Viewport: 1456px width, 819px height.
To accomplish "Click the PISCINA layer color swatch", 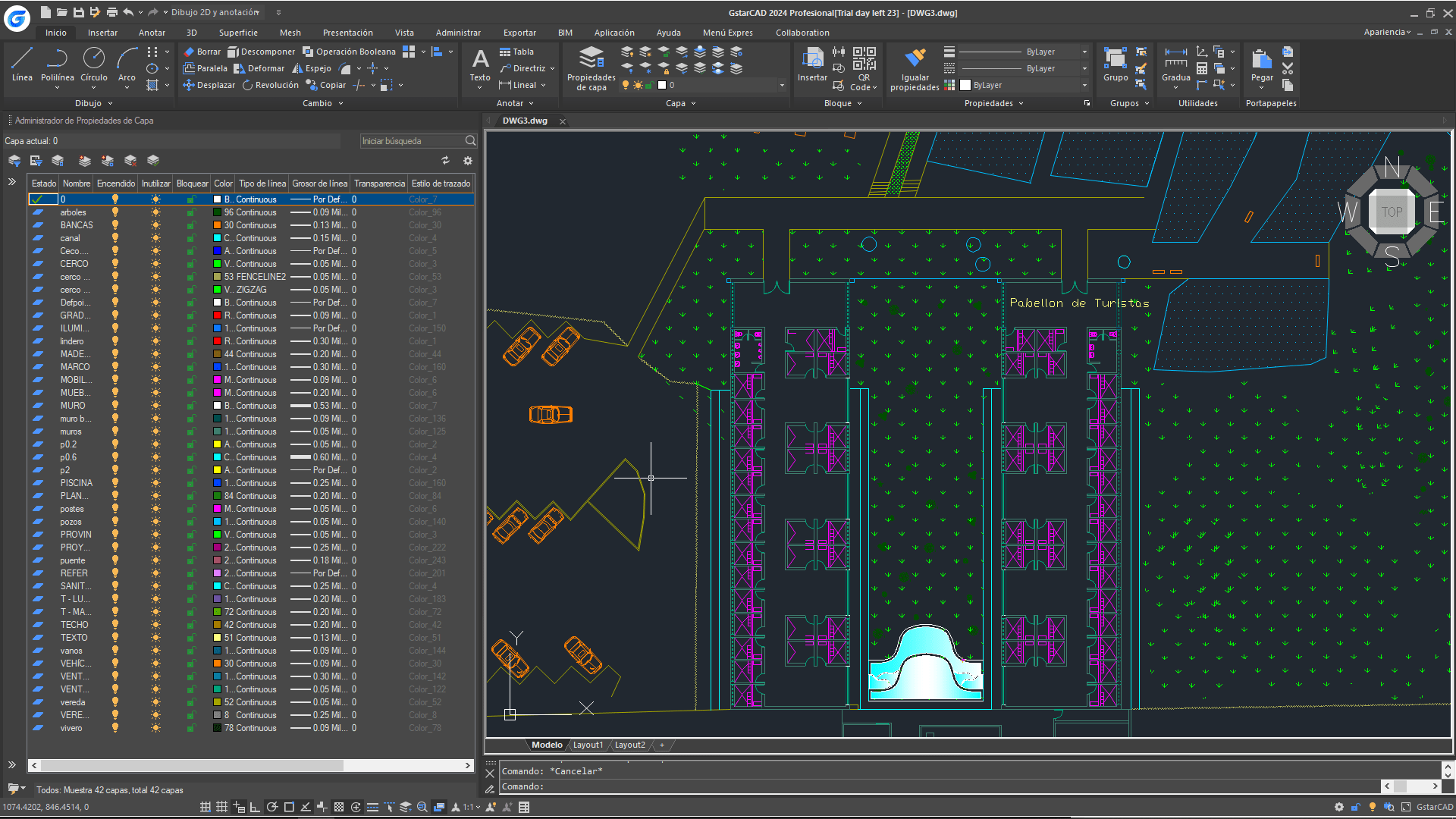I will point(218,483).
